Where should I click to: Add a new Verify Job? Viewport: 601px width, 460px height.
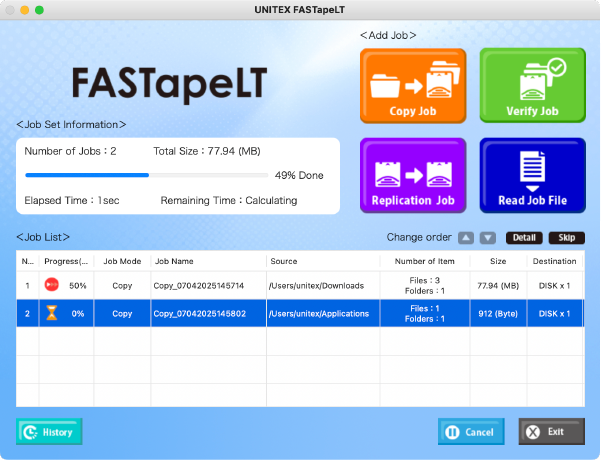(532, 85)
